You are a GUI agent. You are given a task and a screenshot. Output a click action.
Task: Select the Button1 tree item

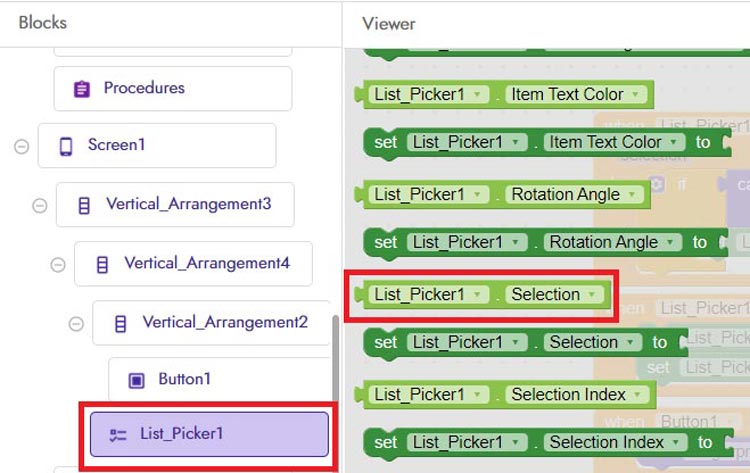pos(185,380)
